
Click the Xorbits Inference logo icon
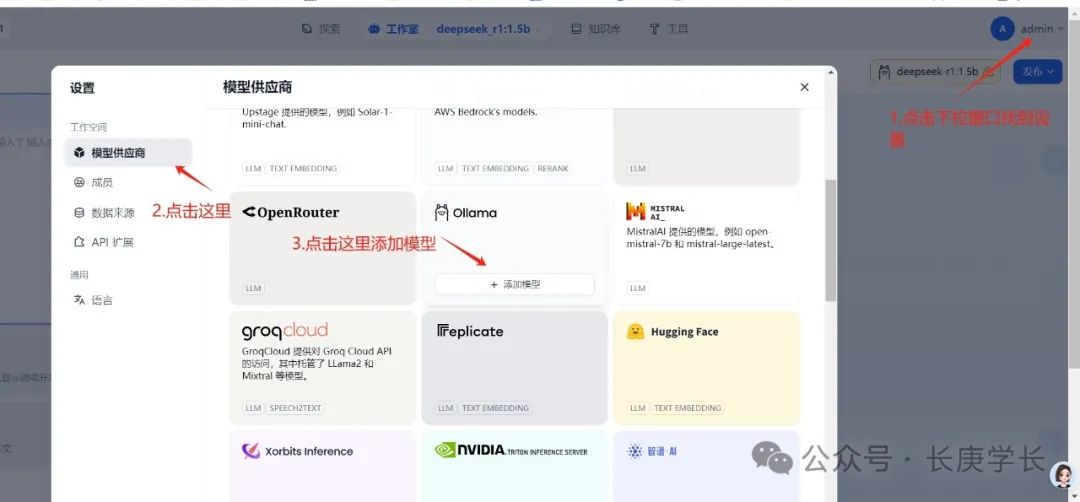point(251,451)
